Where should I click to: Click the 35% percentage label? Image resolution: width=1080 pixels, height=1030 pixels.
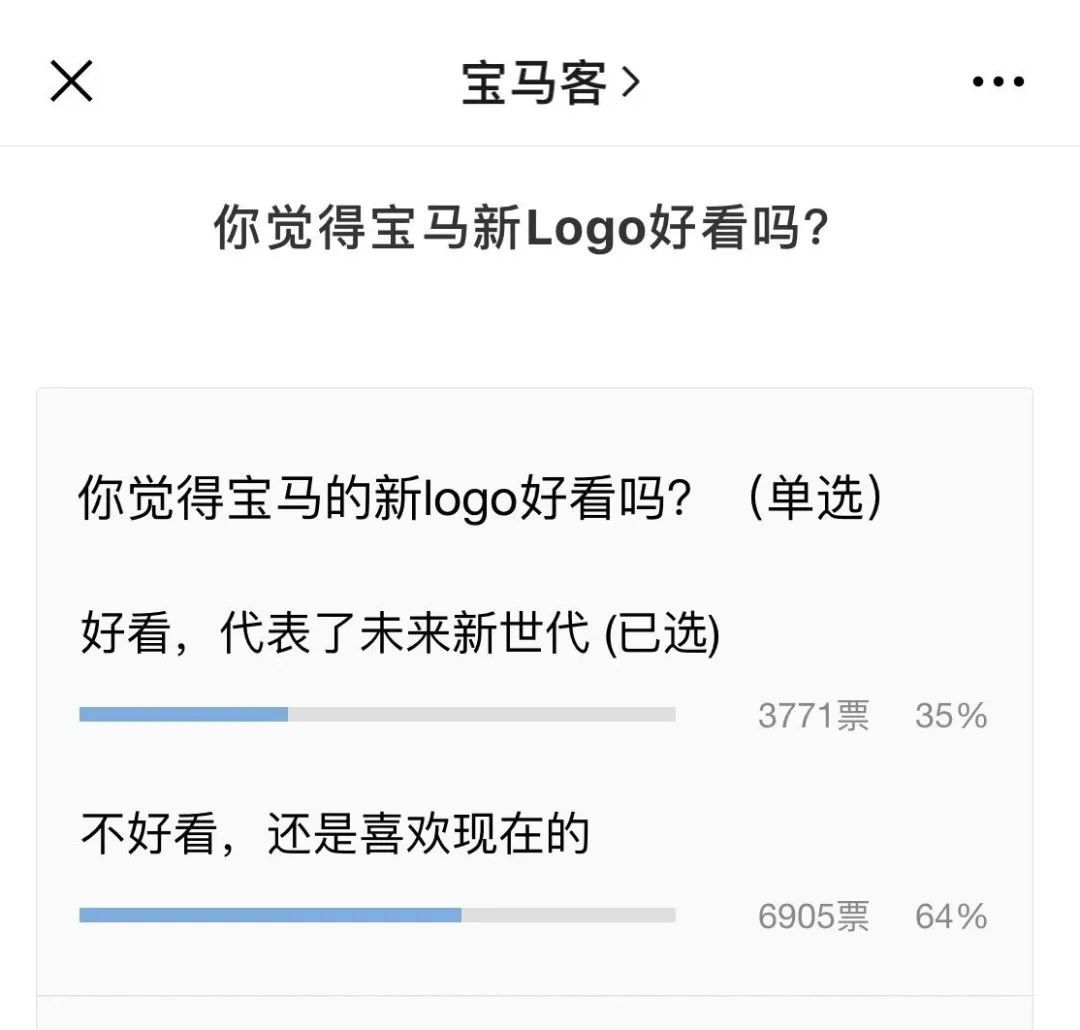point(950,713)
